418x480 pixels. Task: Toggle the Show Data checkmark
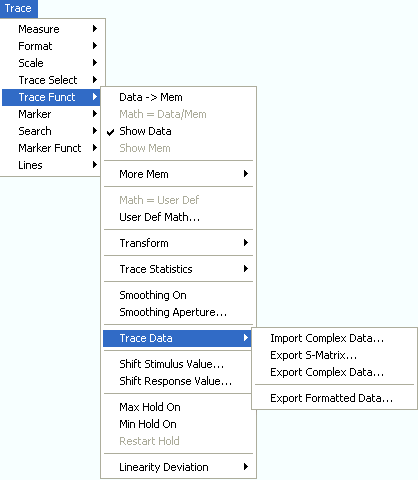178,131
